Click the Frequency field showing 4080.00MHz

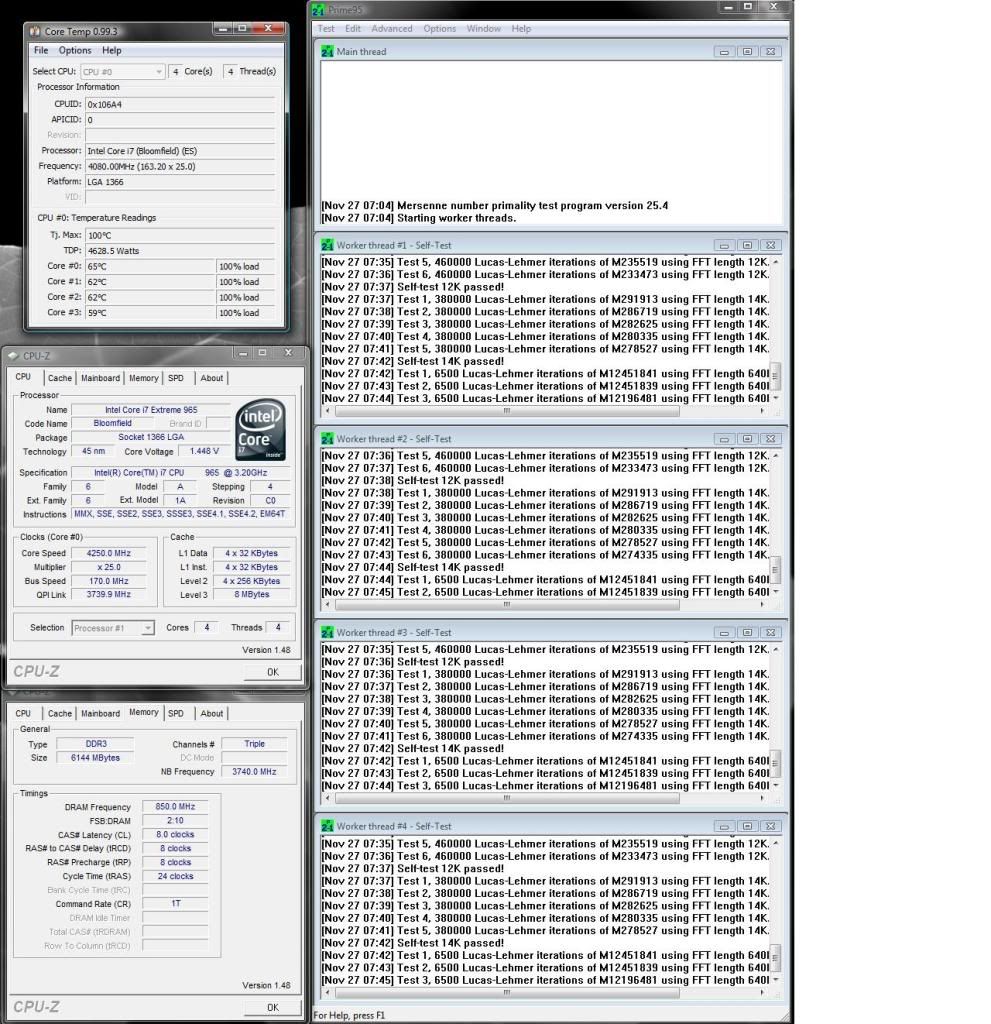180,167
